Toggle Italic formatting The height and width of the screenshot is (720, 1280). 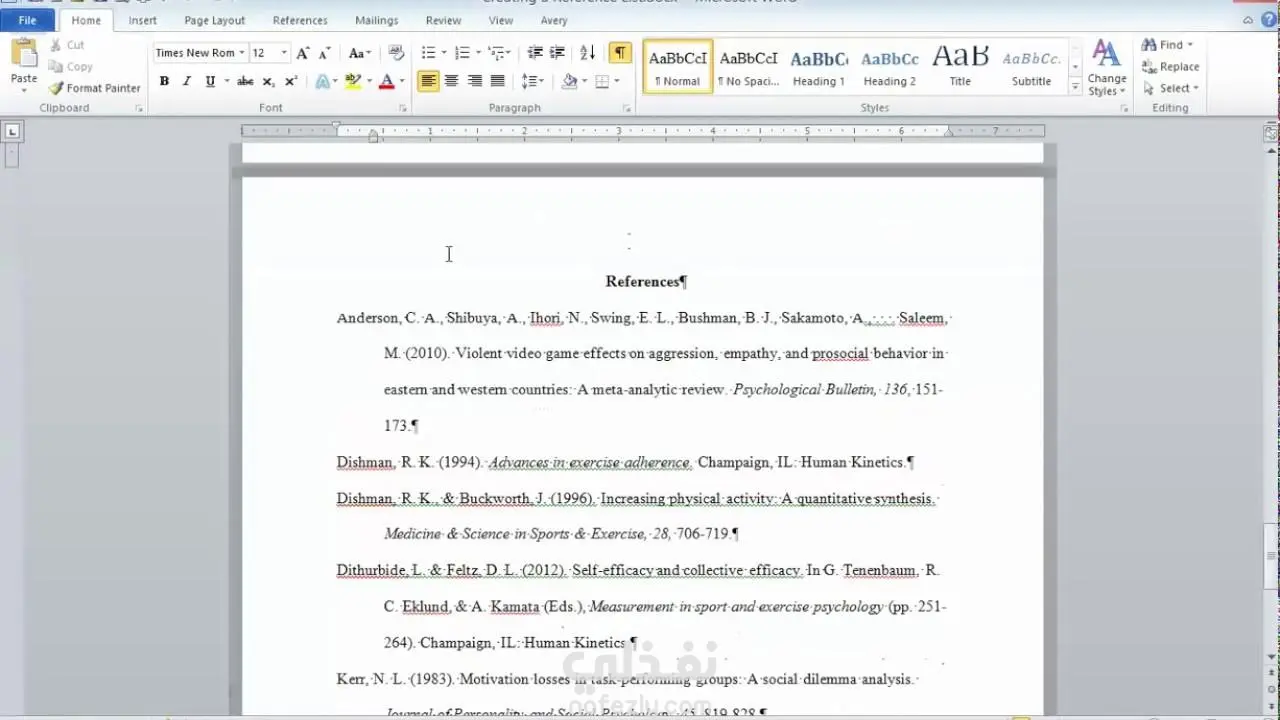coord(187,81)
